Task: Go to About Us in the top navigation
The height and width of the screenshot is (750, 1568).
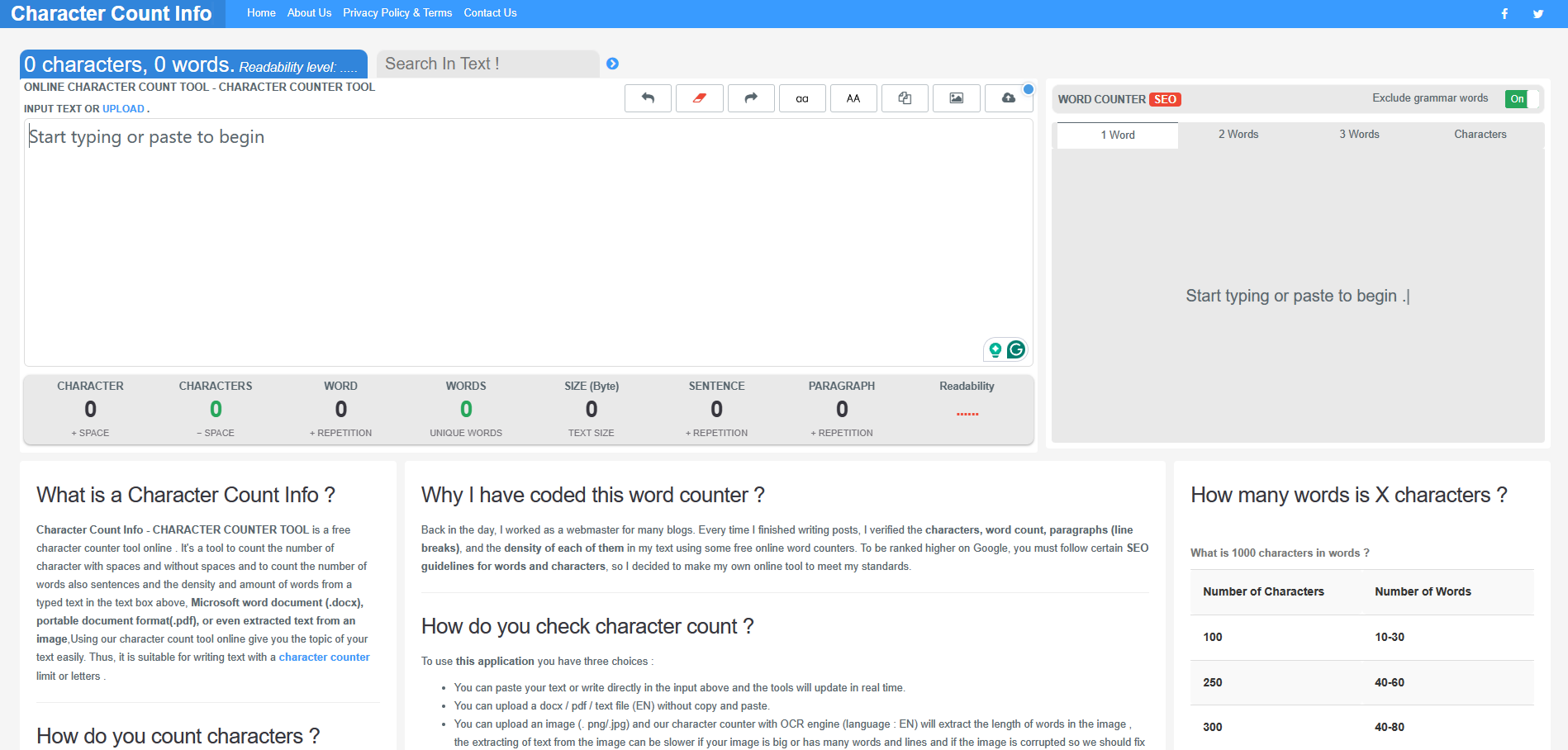Action: [x=309, y=13]
